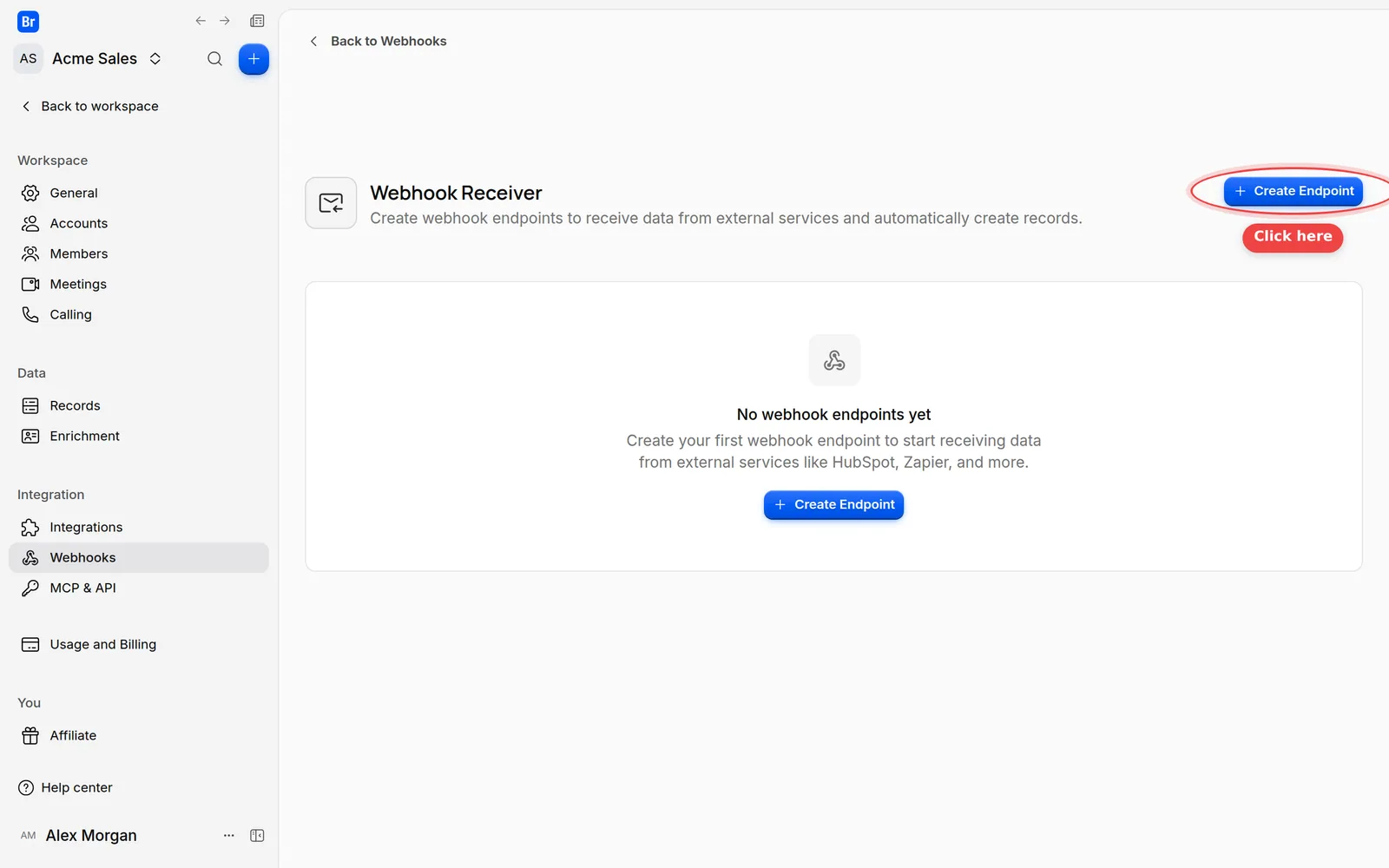Go back with the left arrow icon
Screen dimensions: 1389x868
tap(201, 21)
